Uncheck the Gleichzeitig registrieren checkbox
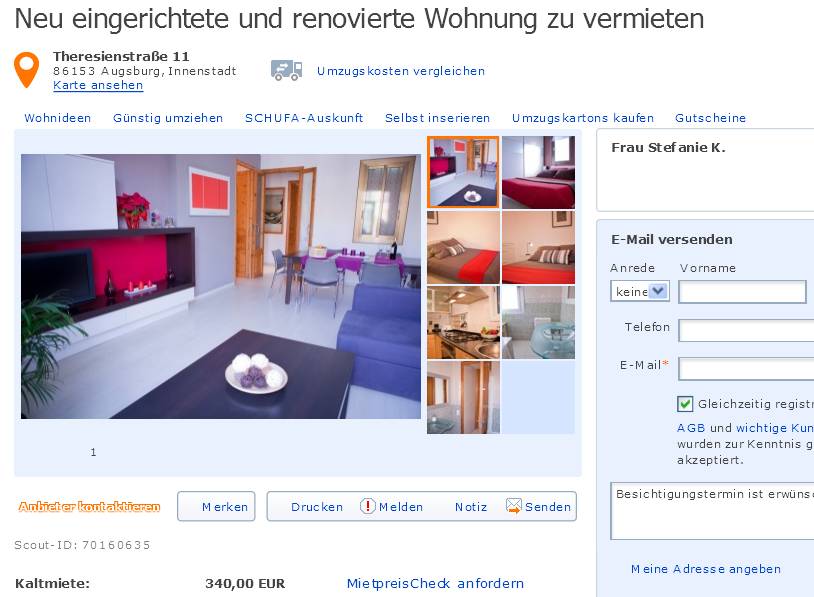This screenshot has height=597, width=814. point(685,404)
